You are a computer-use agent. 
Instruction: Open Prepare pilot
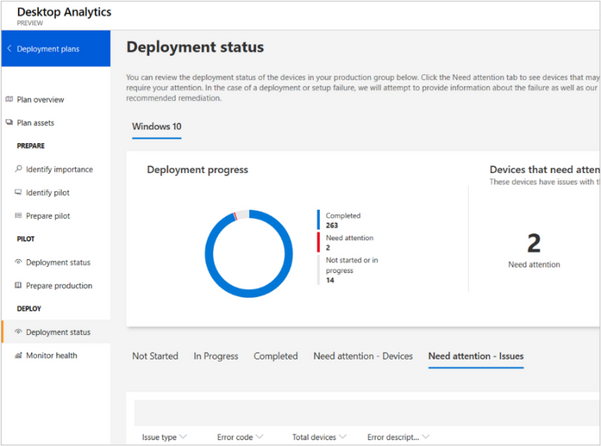(x=48, y=216)
